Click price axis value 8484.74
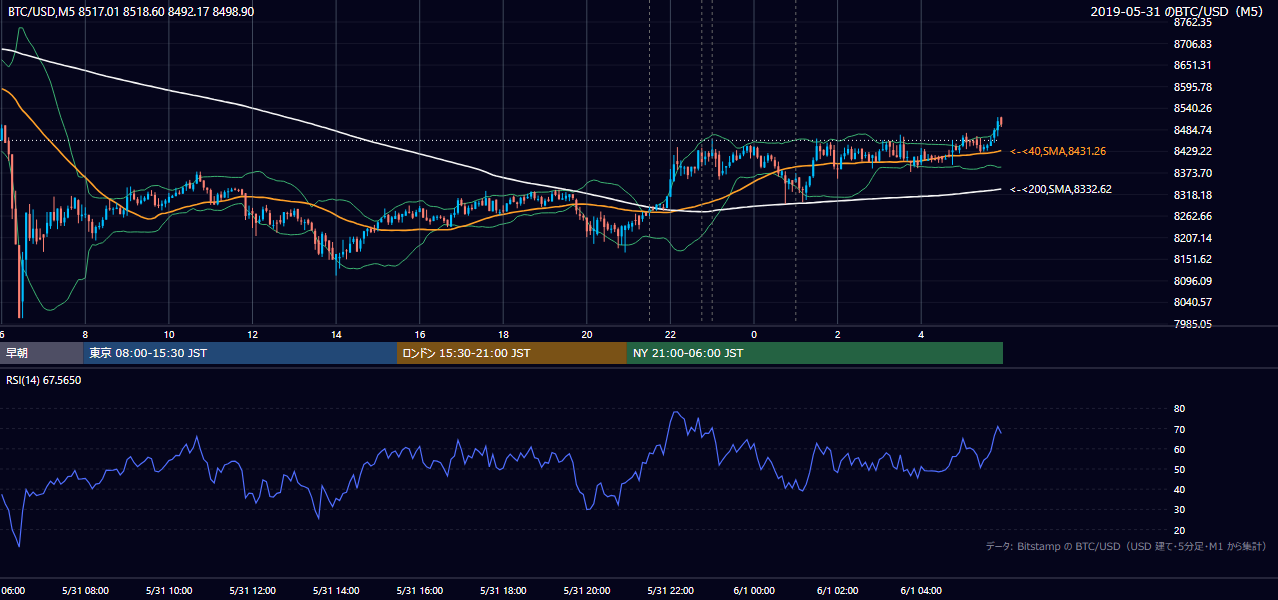 1193,130
